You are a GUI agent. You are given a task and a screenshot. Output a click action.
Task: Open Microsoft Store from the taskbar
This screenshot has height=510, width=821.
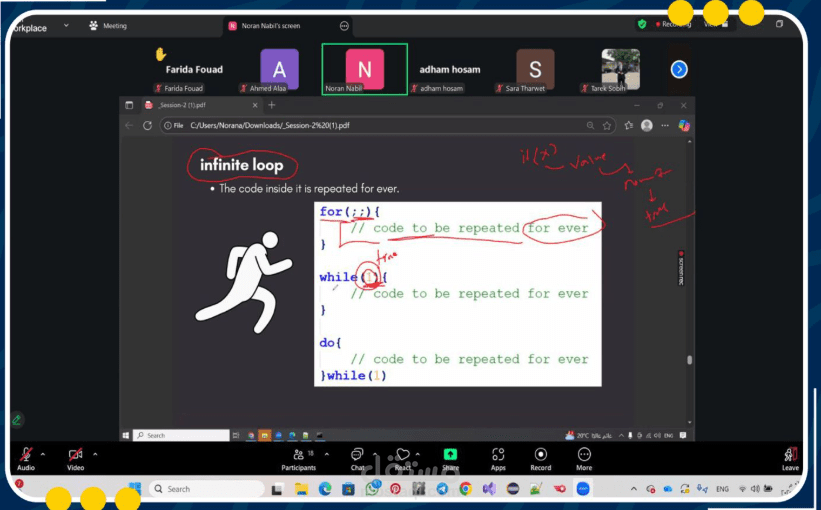tap(348, 489)
